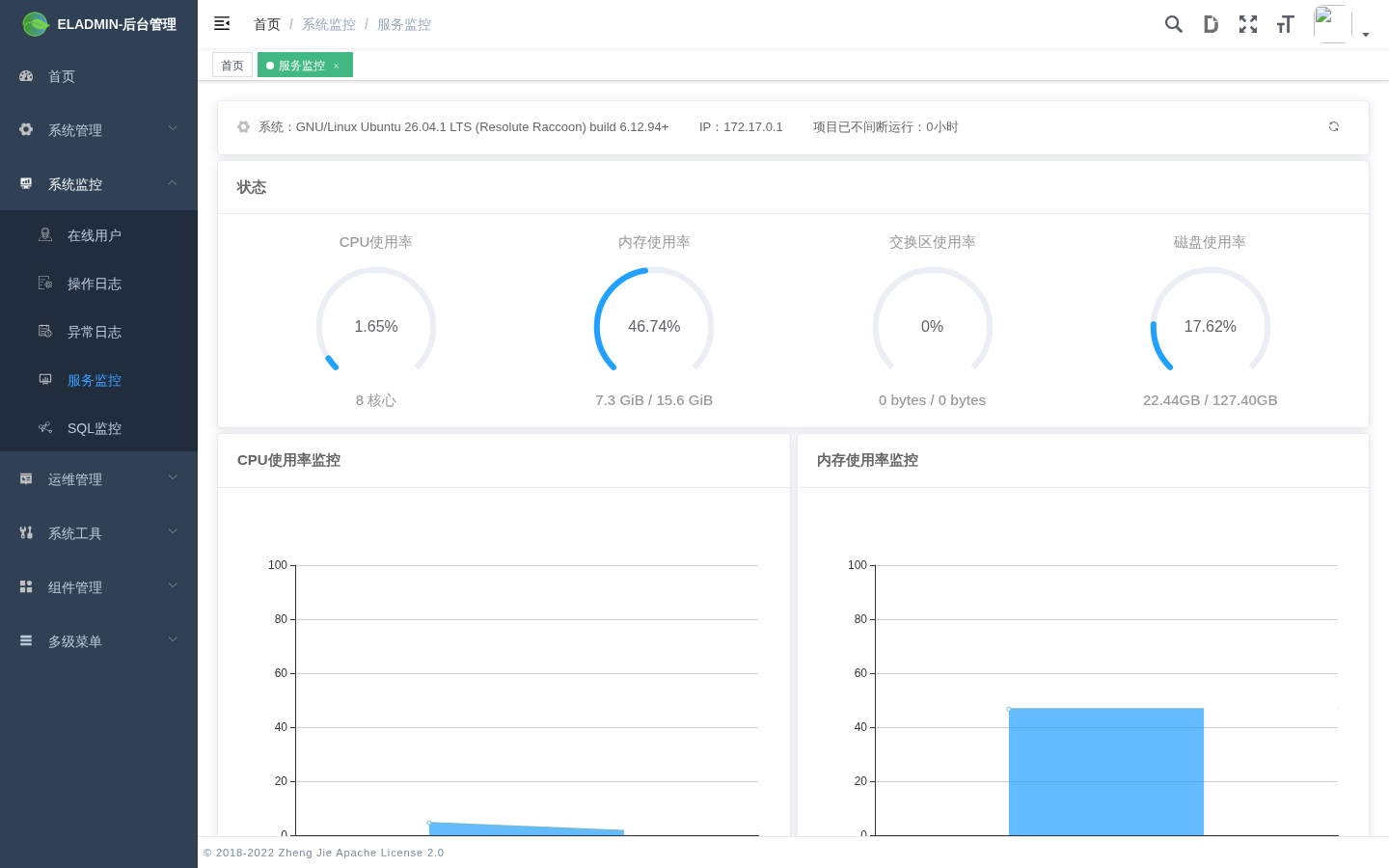Click the 首页 dashboard icon in sidebar
Image resolution: width=1389 pixels, height=868 pixels.
[x=26, y=75]
